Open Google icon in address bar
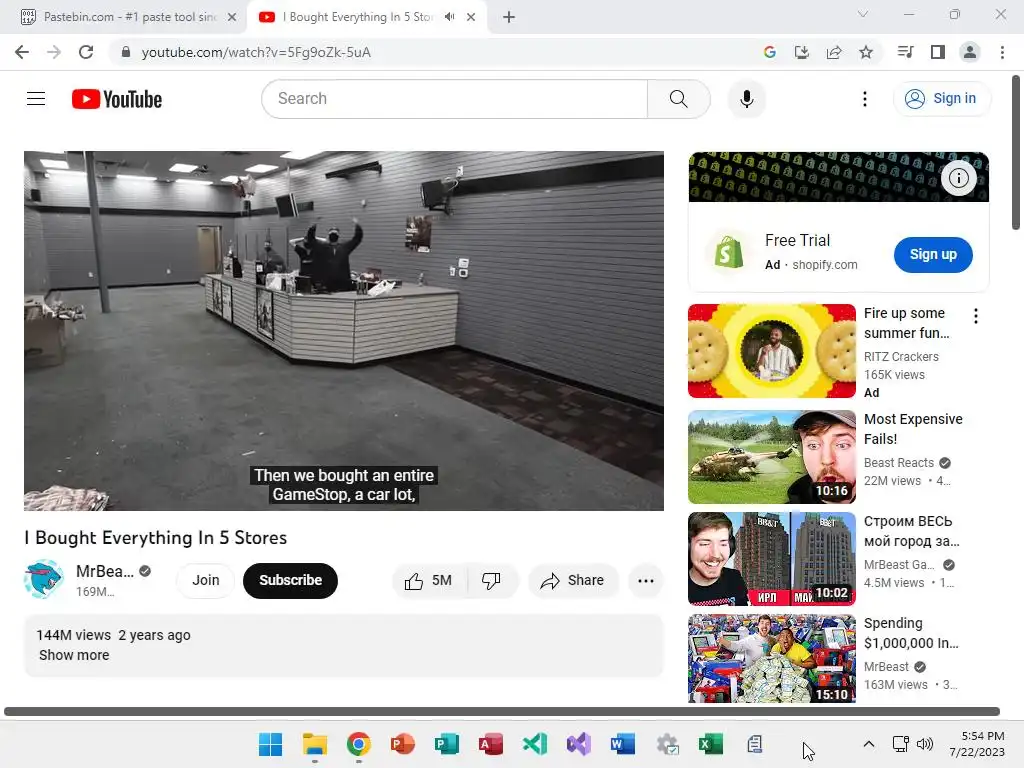 click(769, 52)
